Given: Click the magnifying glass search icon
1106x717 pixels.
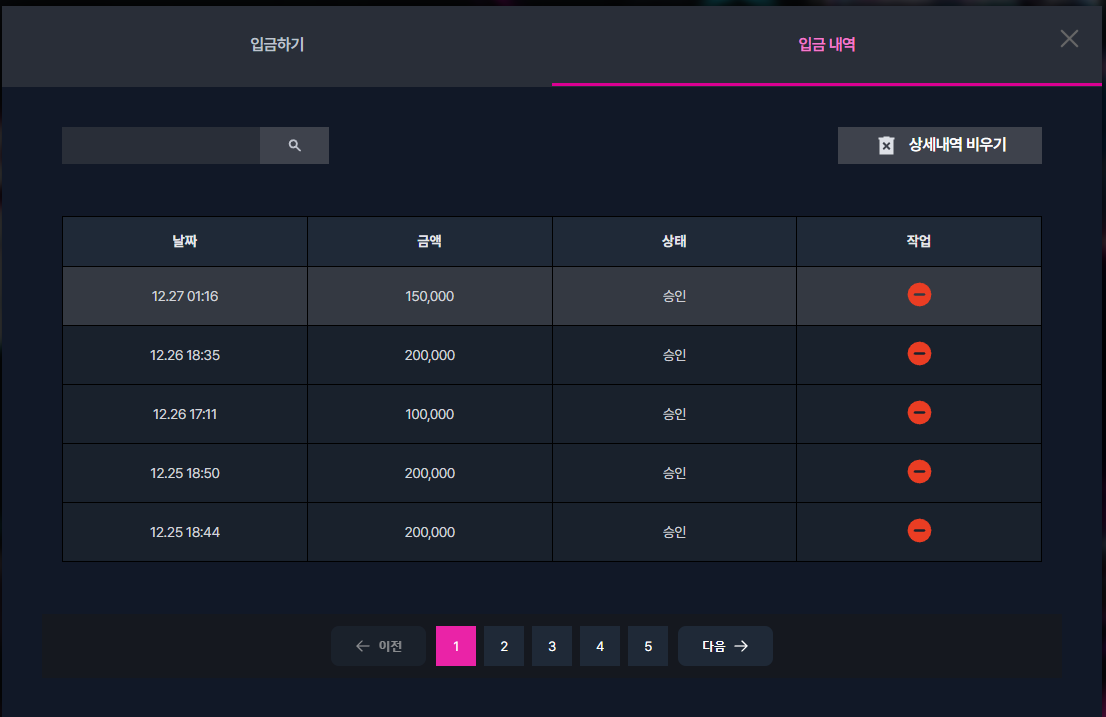Looking at the screenshot, I should point(294,145).
